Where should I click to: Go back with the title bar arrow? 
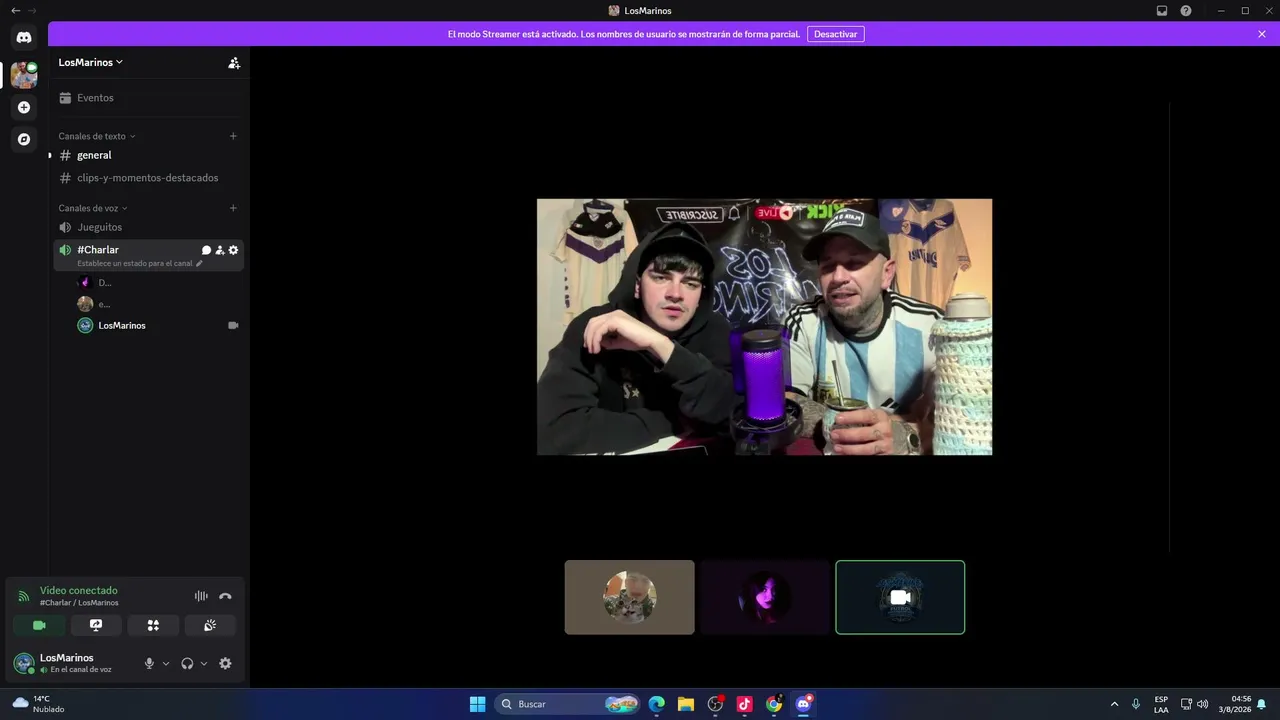15,11
